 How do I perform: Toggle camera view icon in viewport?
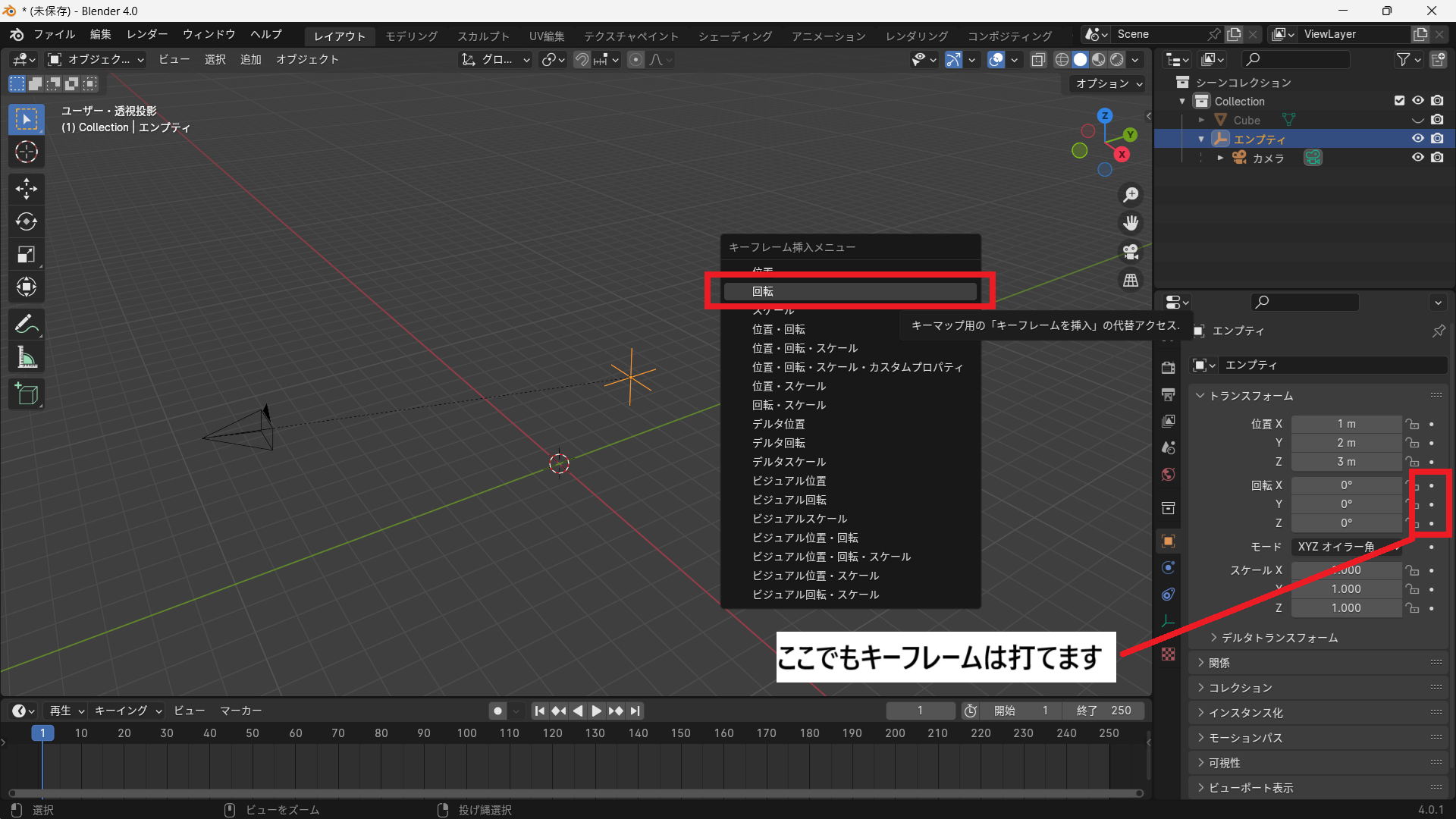tap(1131, 251)
